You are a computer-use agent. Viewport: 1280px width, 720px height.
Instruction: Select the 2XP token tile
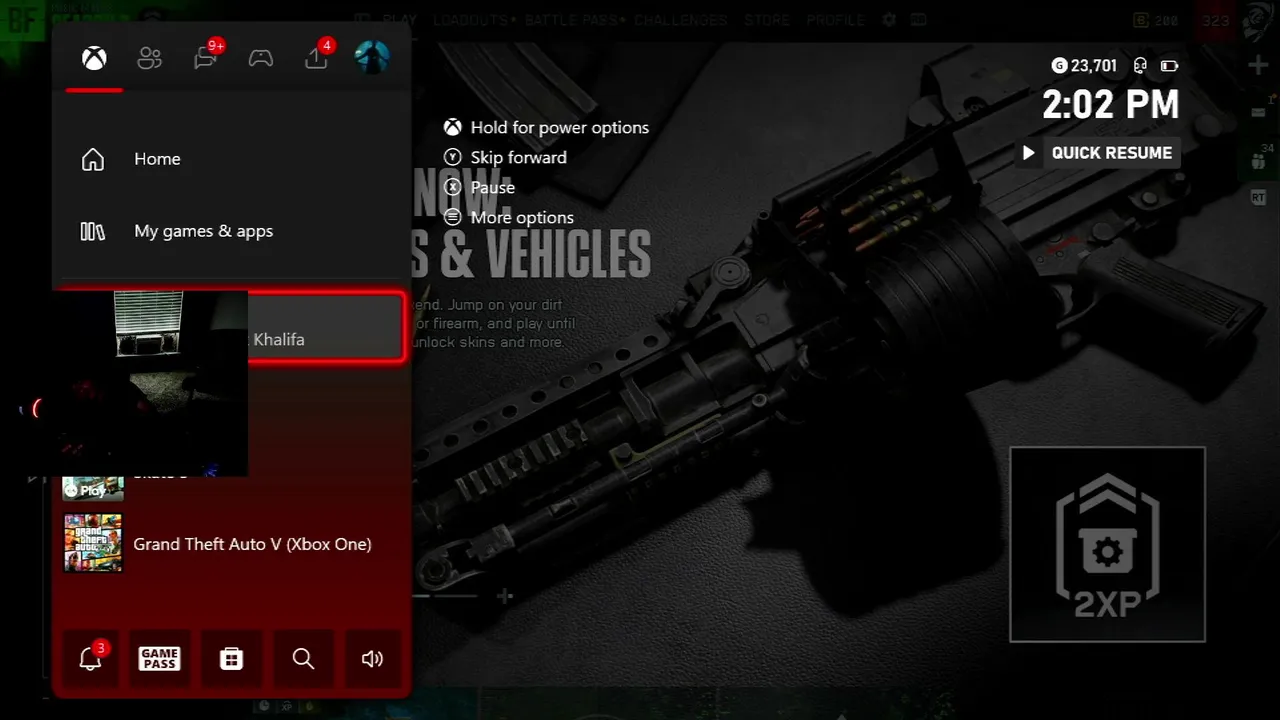tap(1108, 545)
